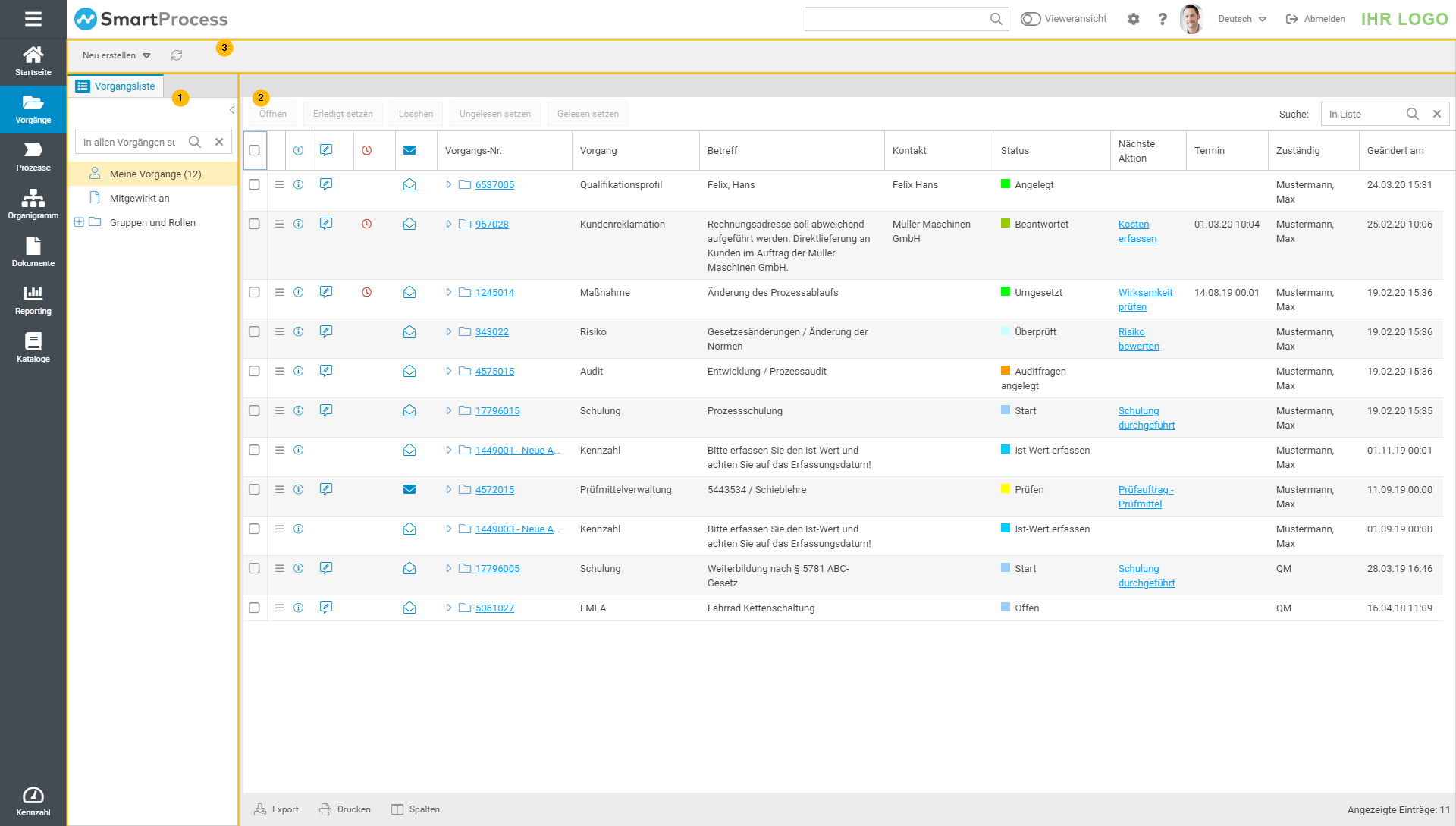Image resolution: width=1456 pixels, height=826 pixels.
Task: Click the Export button at bottom
Action: (277, 809)
